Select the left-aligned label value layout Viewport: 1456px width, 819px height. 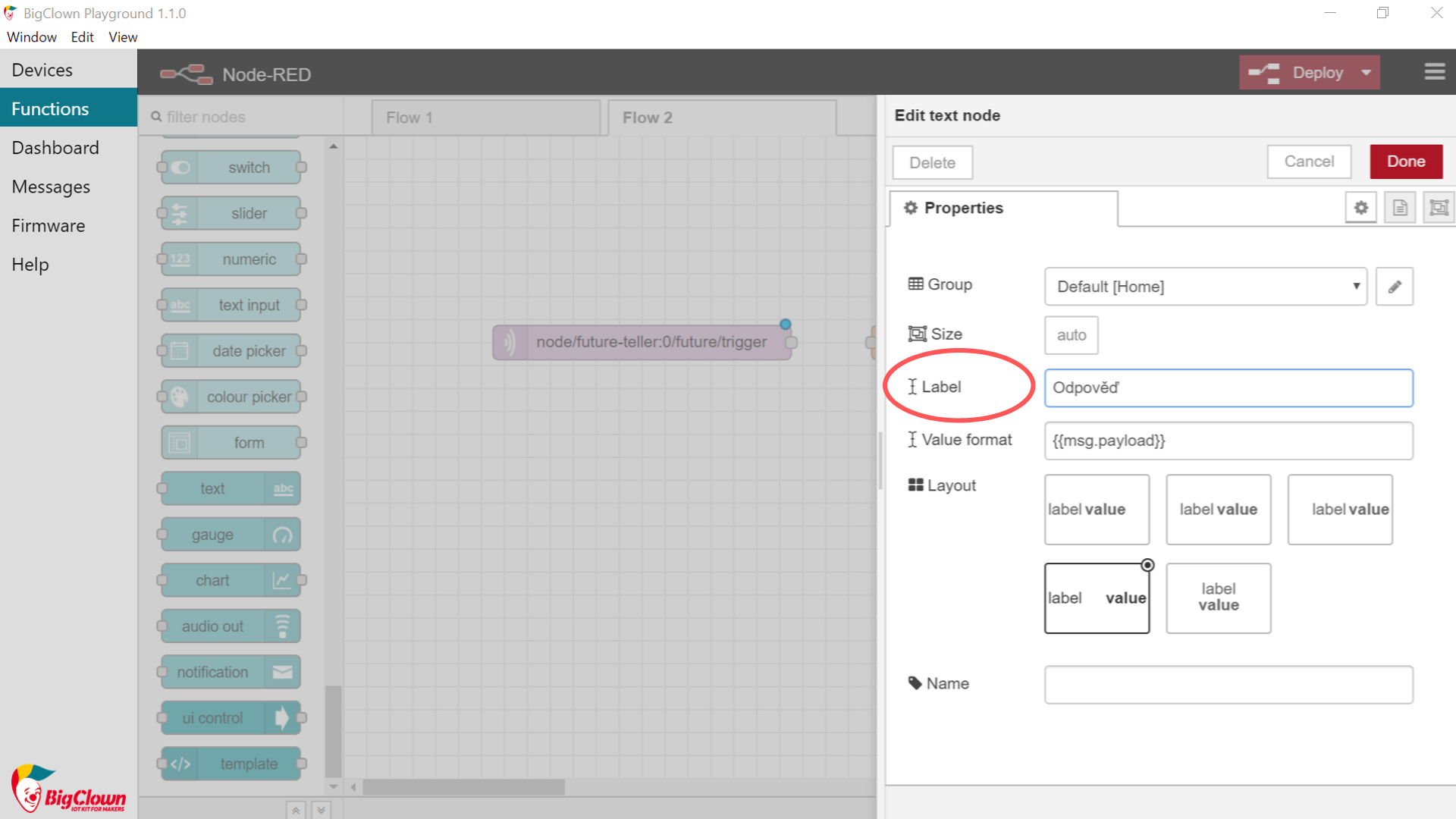pos(1097,510)
